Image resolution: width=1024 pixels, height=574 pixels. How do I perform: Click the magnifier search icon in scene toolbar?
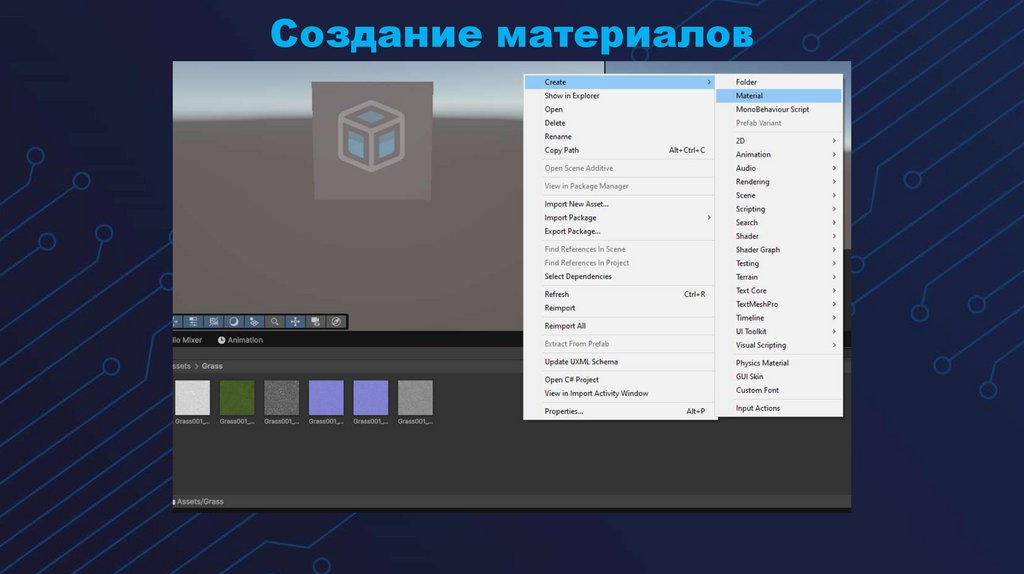[275, 321]
